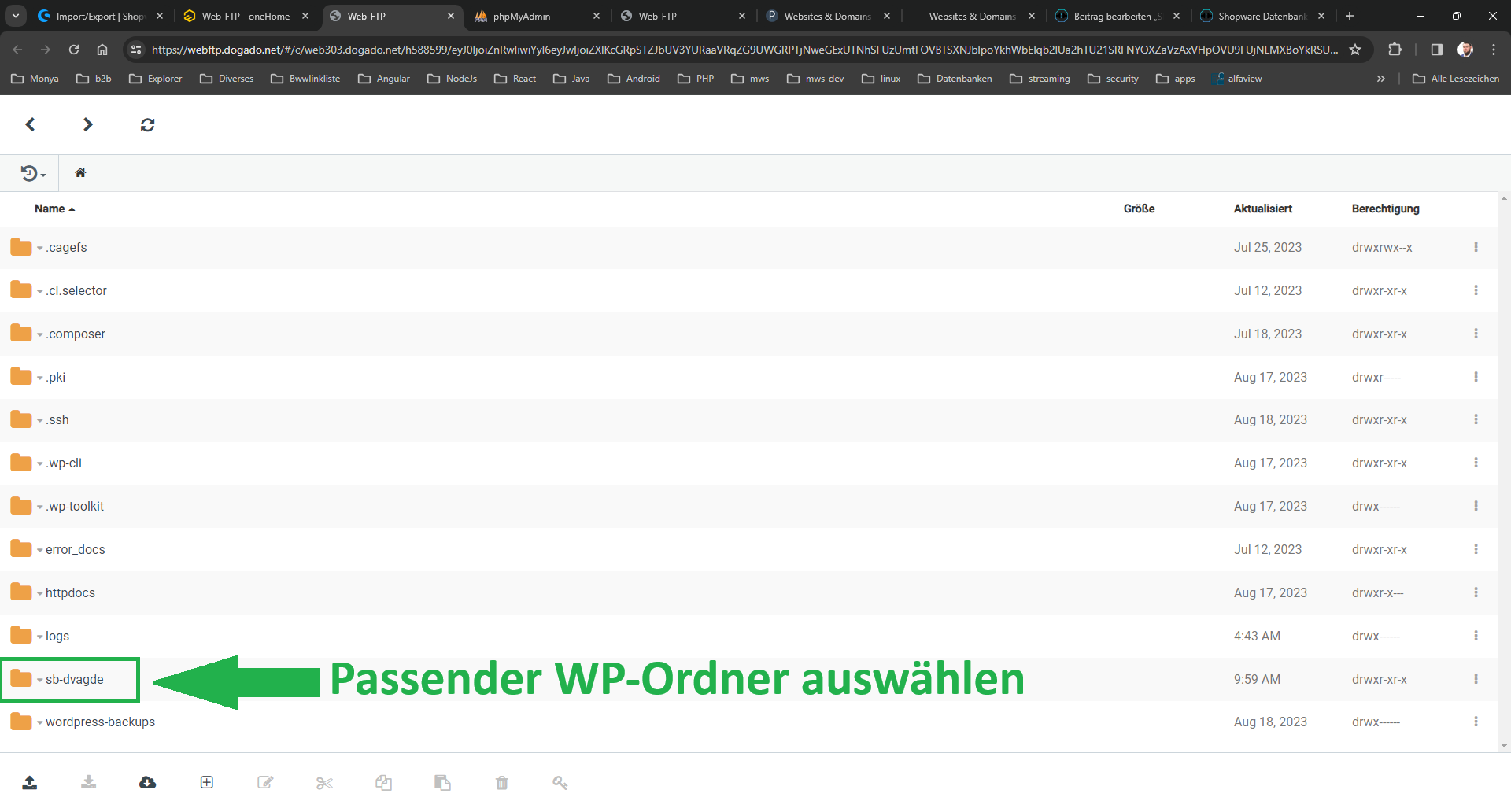Navigate back with the Web-FTP left chevron
The height and width of the screenshot is (812, 1511).
coord(30,124)
